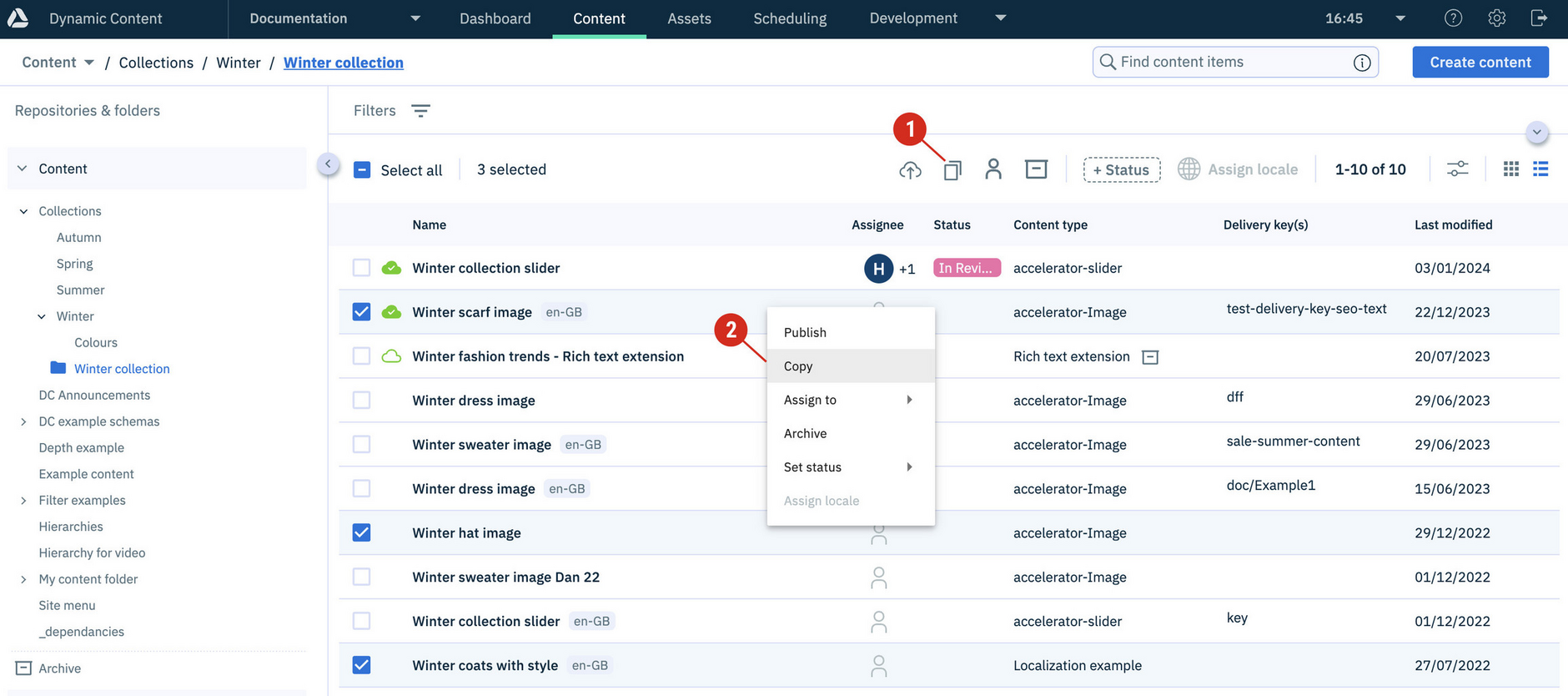
Task: Click assignee icon for Winter collection slider en-GB
Action: pyautogui.click(x=878, y=622)
